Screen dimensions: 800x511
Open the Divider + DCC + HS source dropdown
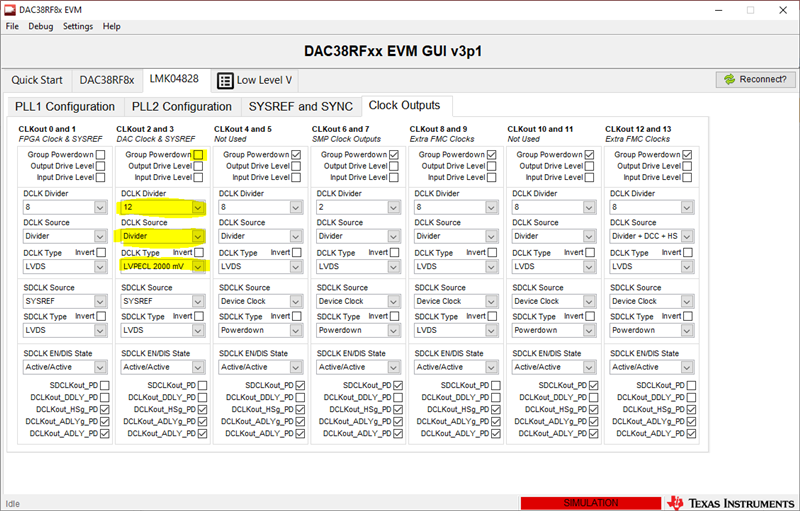(x=652, y=236)
